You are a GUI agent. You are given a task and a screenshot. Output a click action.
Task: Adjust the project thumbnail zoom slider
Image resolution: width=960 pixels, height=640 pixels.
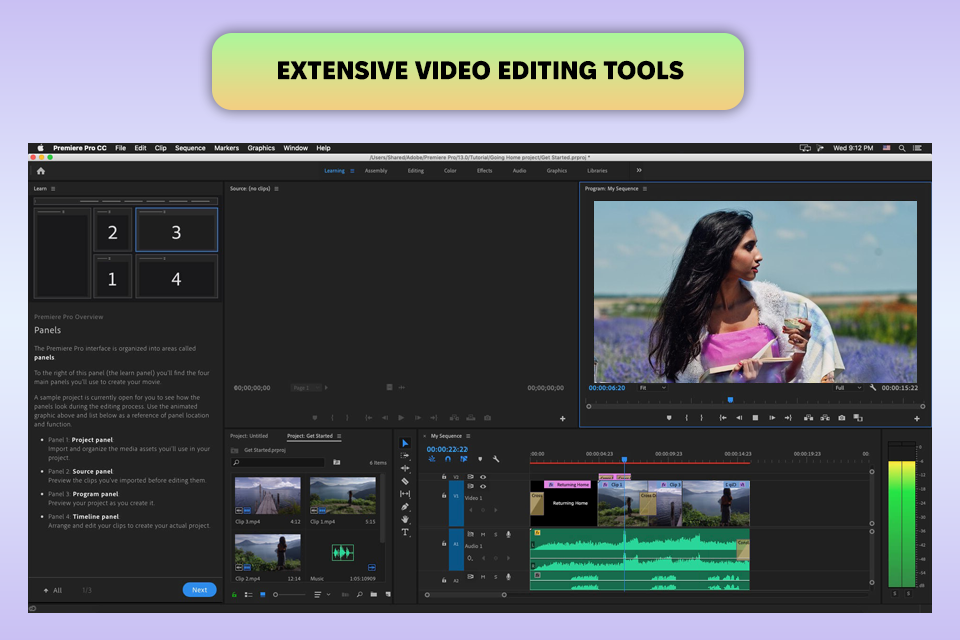point(289,595)
